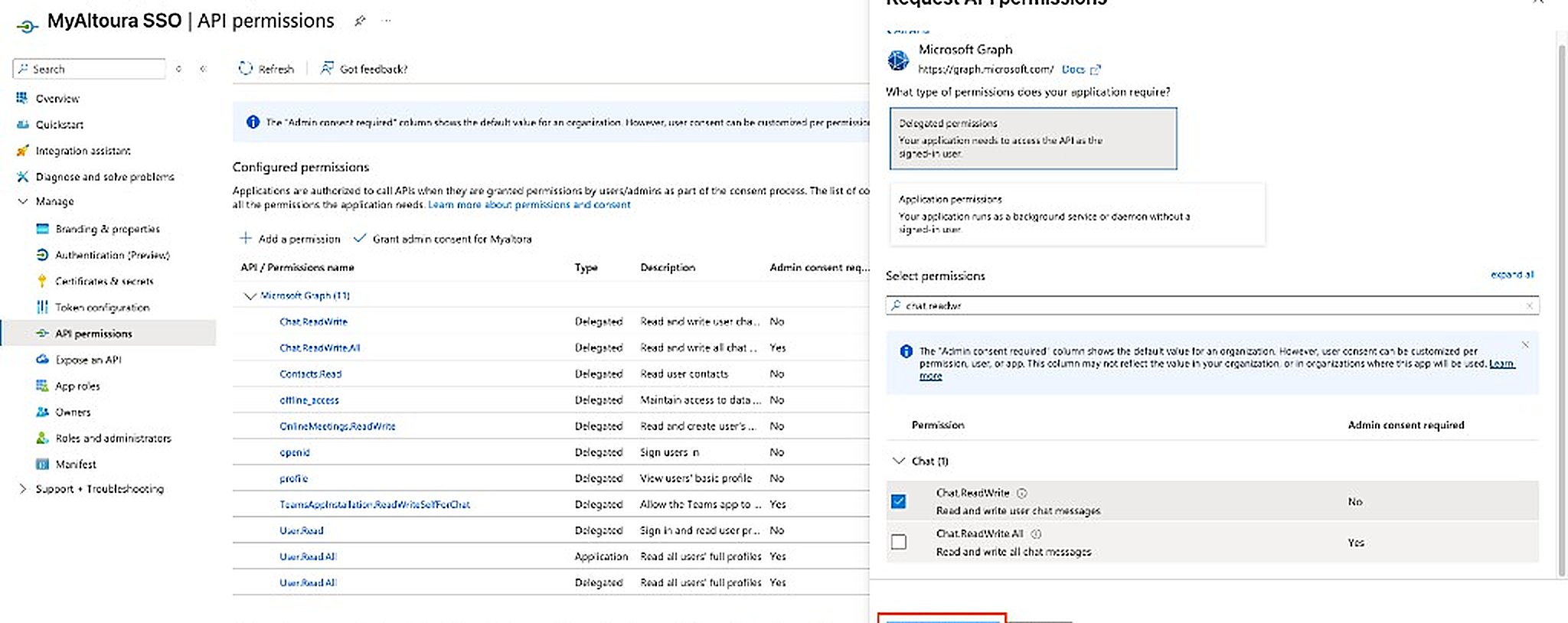Image resolution: width=1568 pixels, height=623 pixels.
Task: Click Grant admin consent for Myaltora
Action: coord(443,239)
